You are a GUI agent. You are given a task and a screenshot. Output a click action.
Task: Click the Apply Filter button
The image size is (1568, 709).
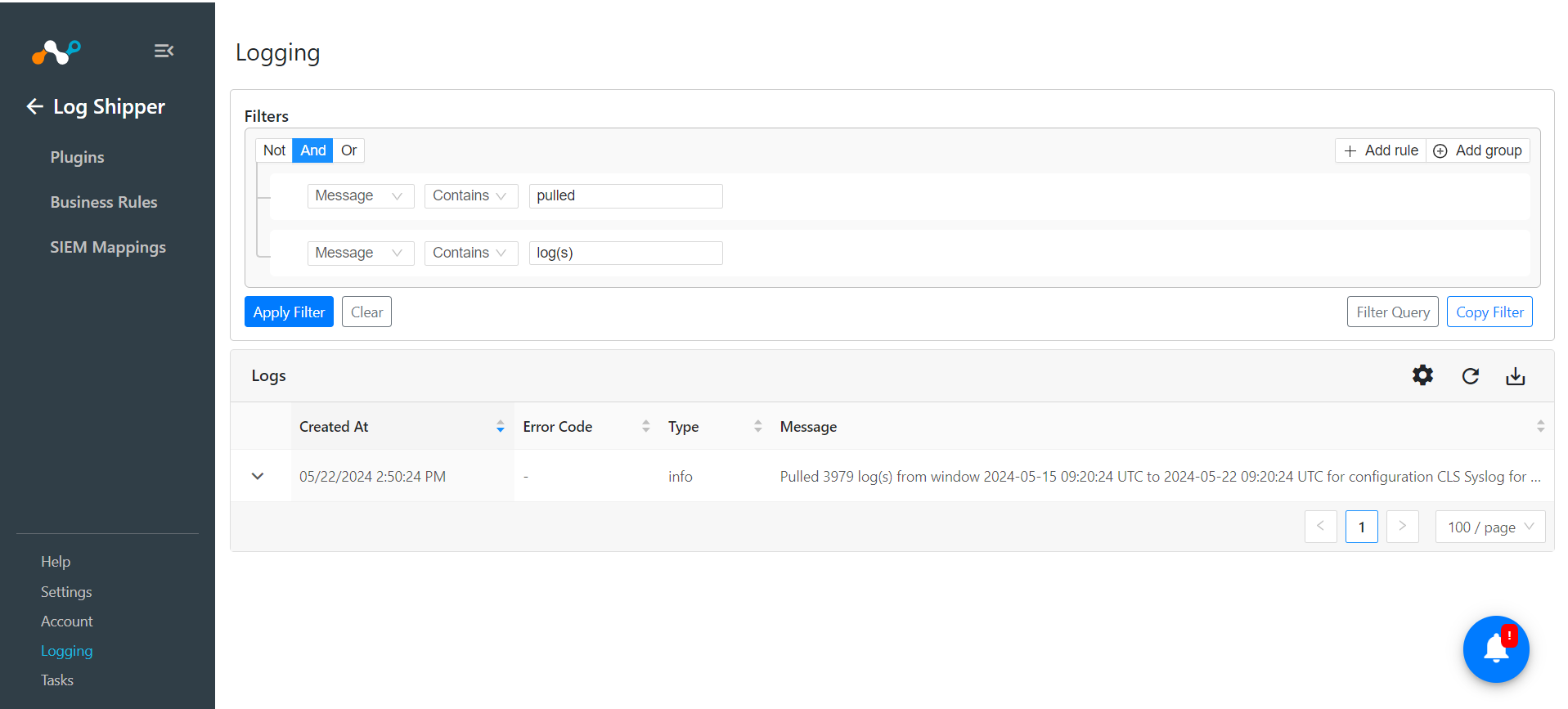[289, 312]
